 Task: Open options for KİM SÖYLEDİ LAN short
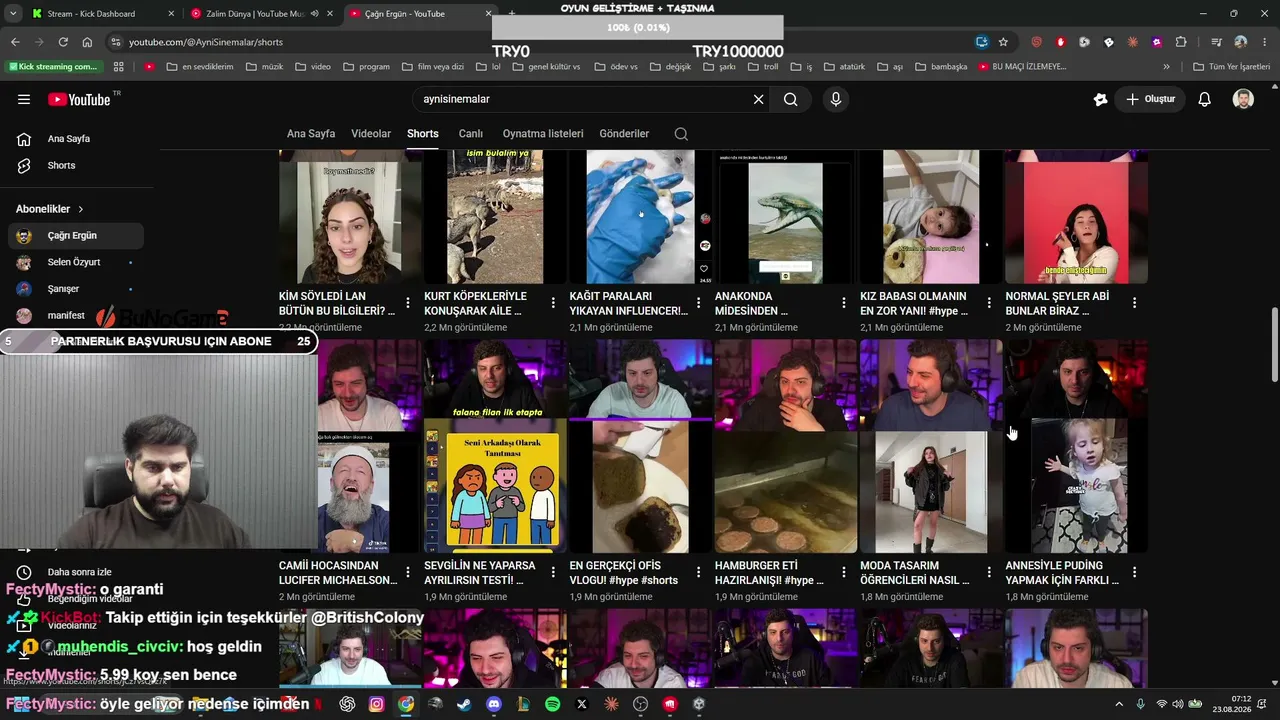tap(408, 303)
